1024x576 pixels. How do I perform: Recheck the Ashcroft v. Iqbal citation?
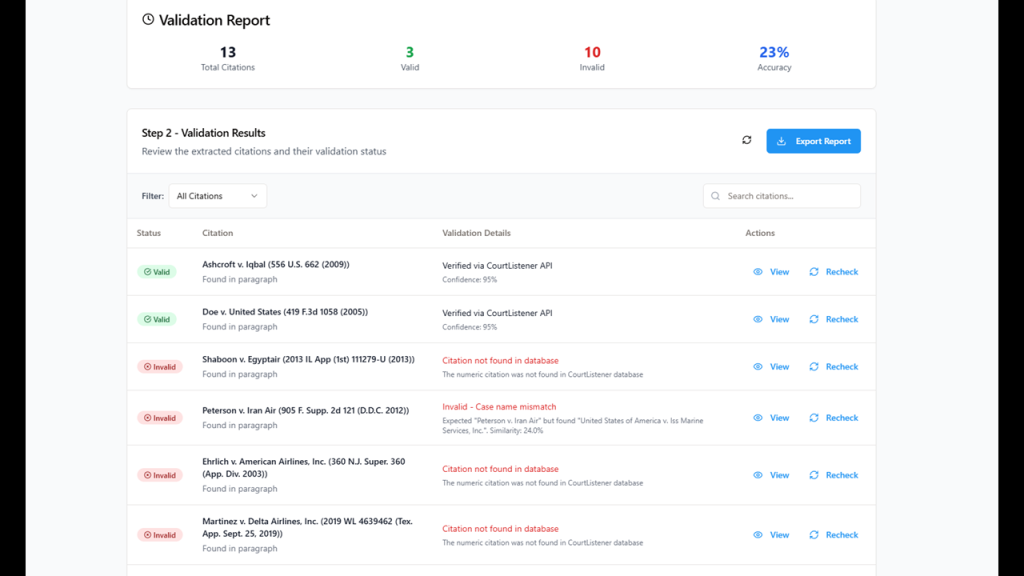(840, 272)
